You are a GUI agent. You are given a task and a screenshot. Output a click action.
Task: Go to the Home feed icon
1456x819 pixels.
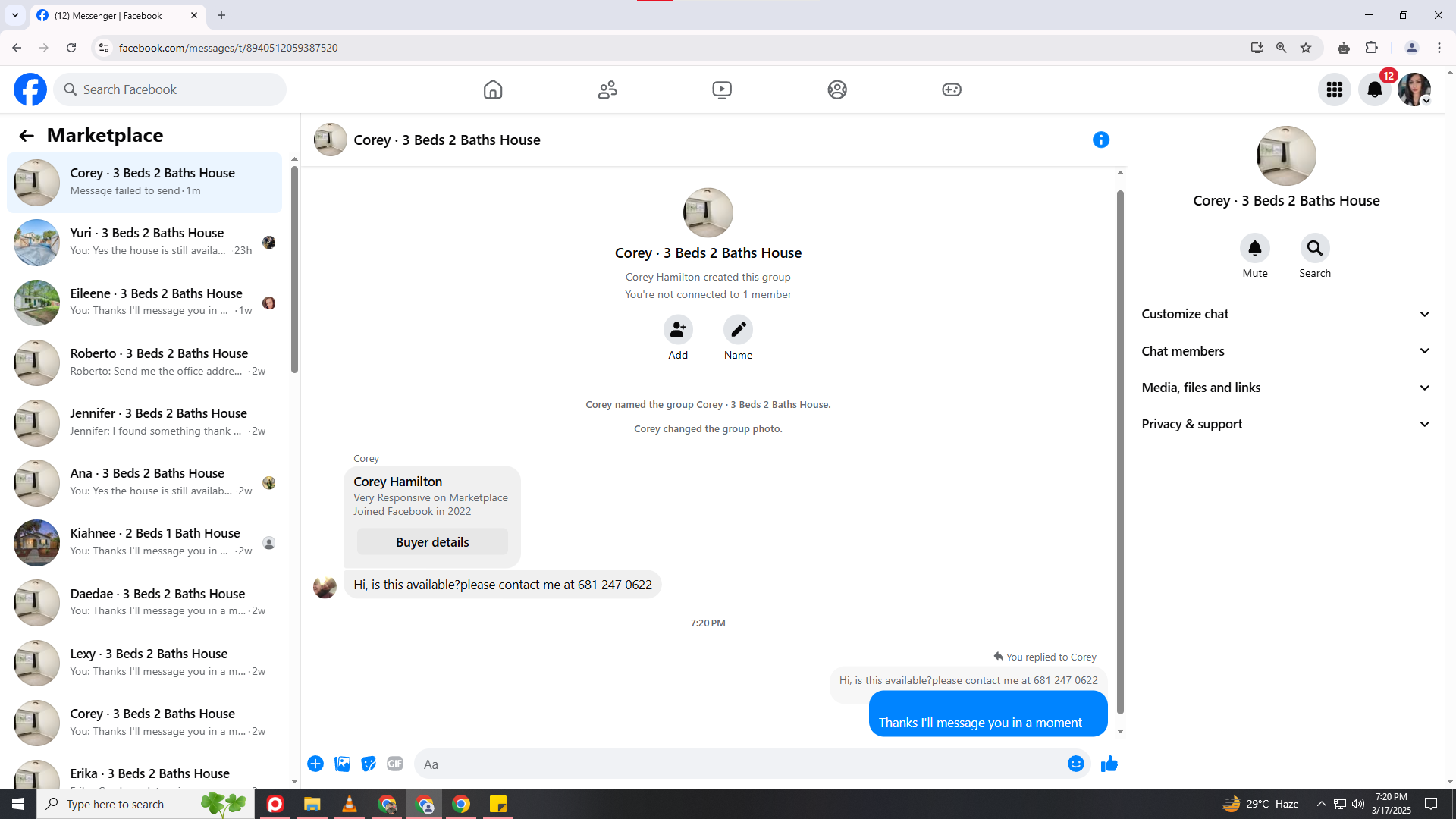click(x=493, y=89)
